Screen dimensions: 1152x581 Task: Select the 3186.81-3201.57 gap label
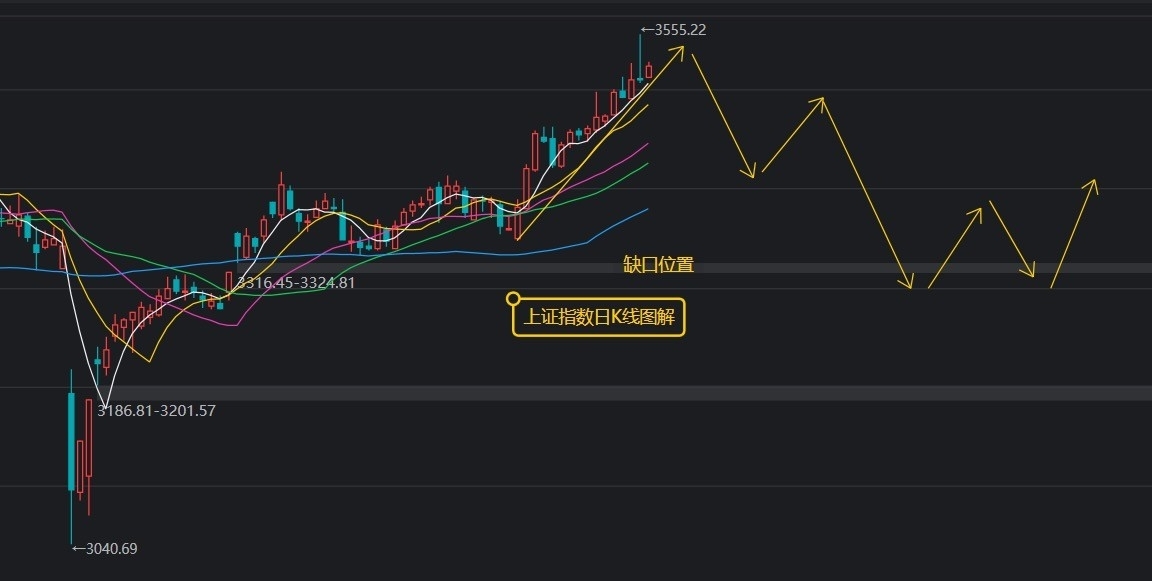click(156, 411)
